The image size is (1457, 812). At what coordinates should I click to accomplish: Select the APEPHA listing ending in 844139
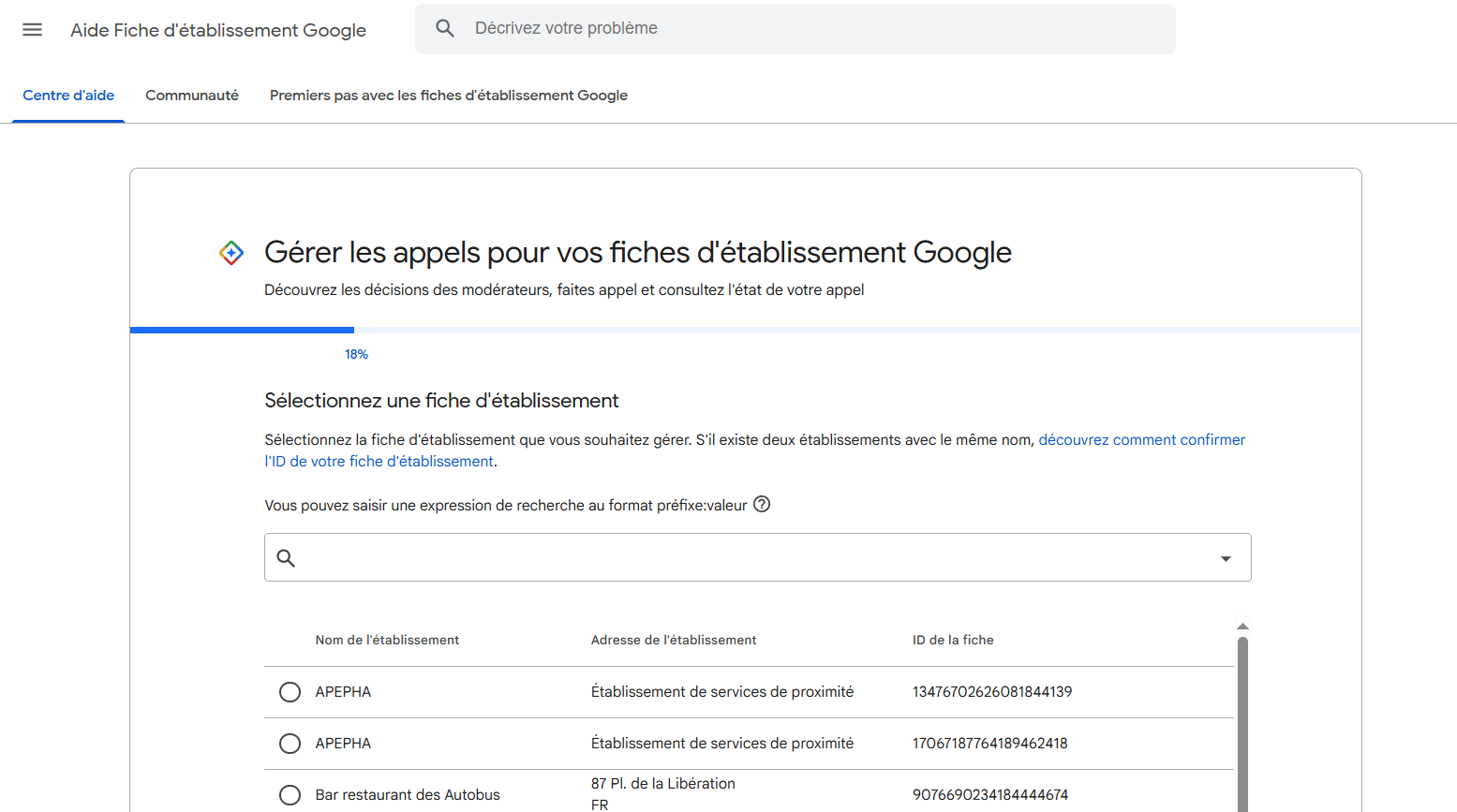tap(290, 692)
